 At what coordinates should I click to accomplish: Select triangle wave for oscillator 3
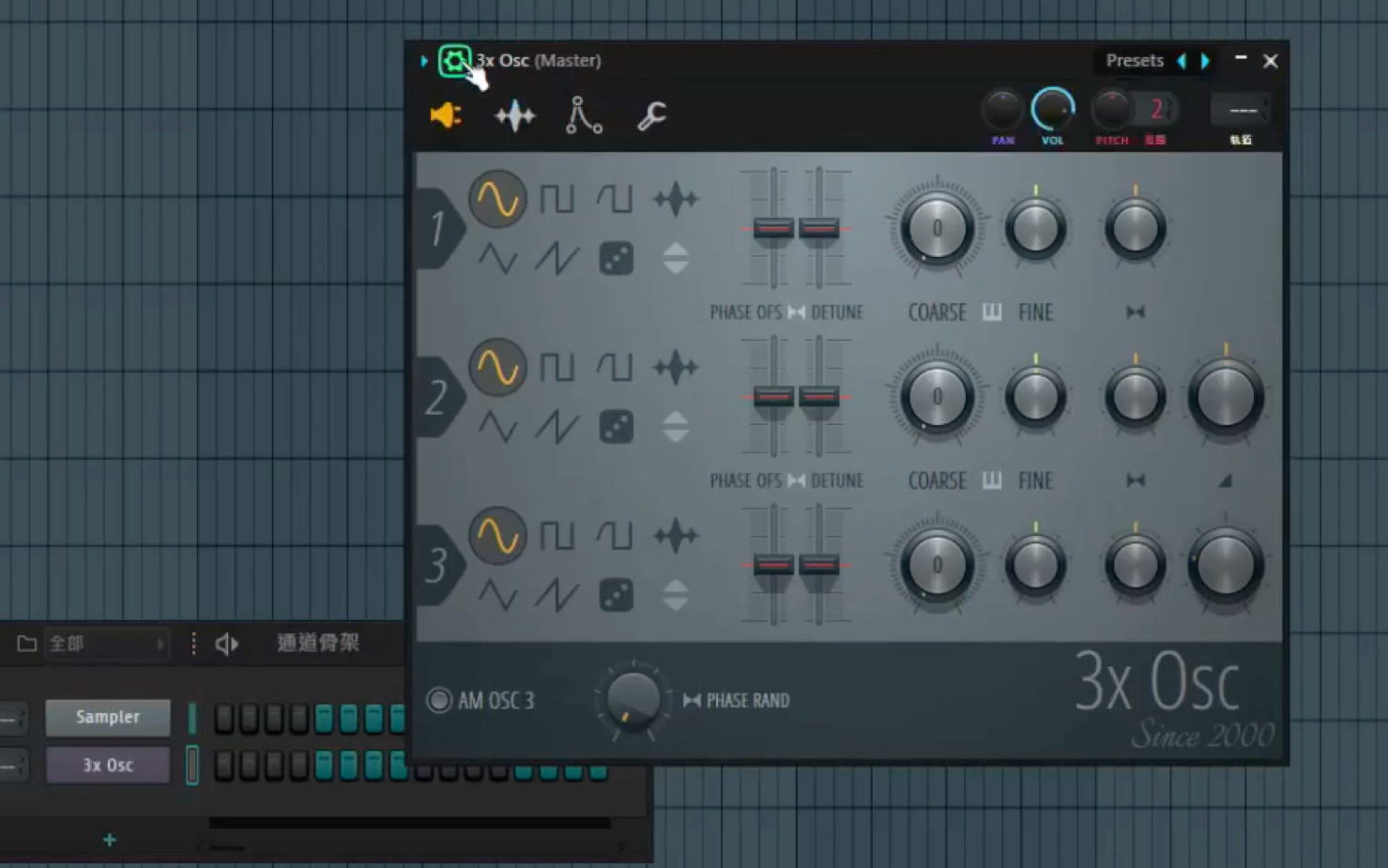pyautogui.click(x=497, y=595)
